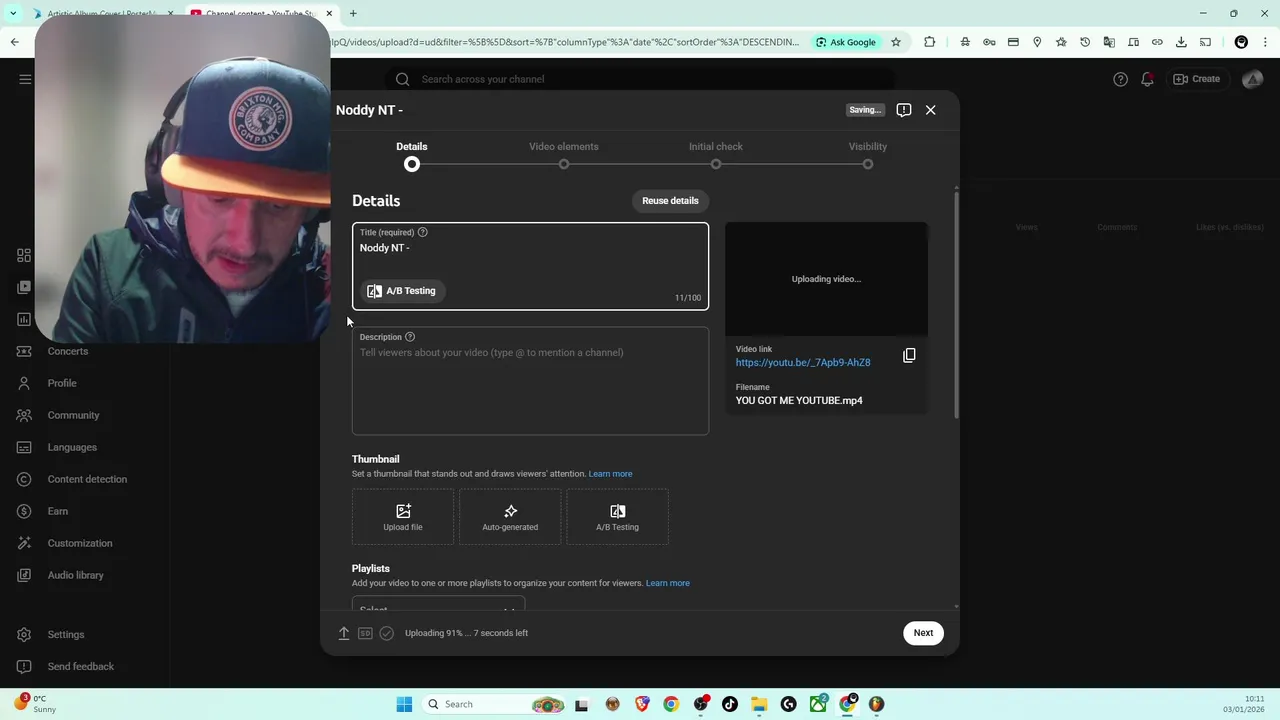The height and width of the screenshot is (720, 1280).
Task: Go to the Visibility step
Action: [x=868, y=154]
